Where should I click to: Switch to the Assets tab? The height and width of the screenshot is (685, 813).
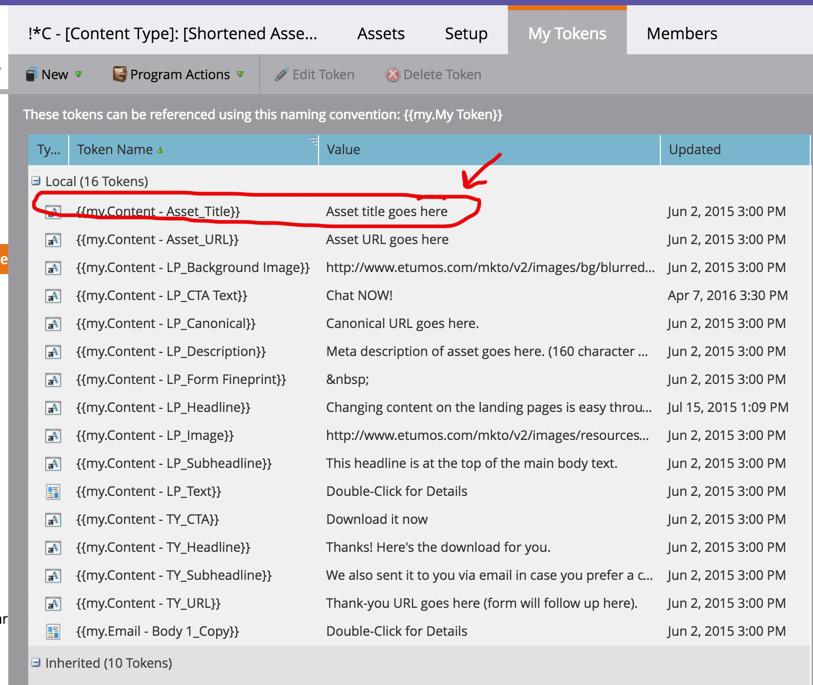(x=381, y=34)
